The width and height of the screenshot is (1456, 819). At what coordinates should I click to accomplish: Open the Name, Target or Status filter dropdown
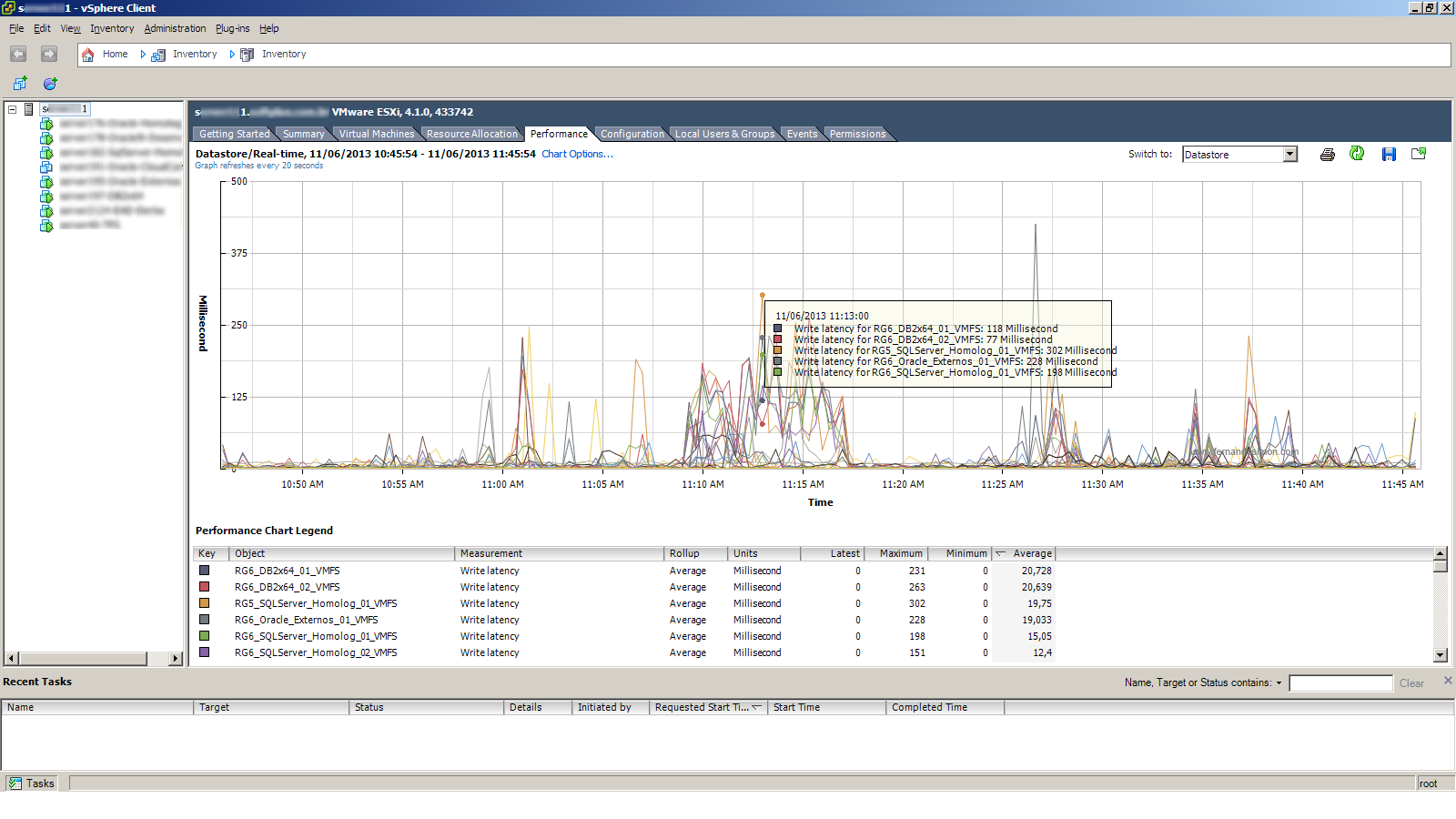[1279, 682]
